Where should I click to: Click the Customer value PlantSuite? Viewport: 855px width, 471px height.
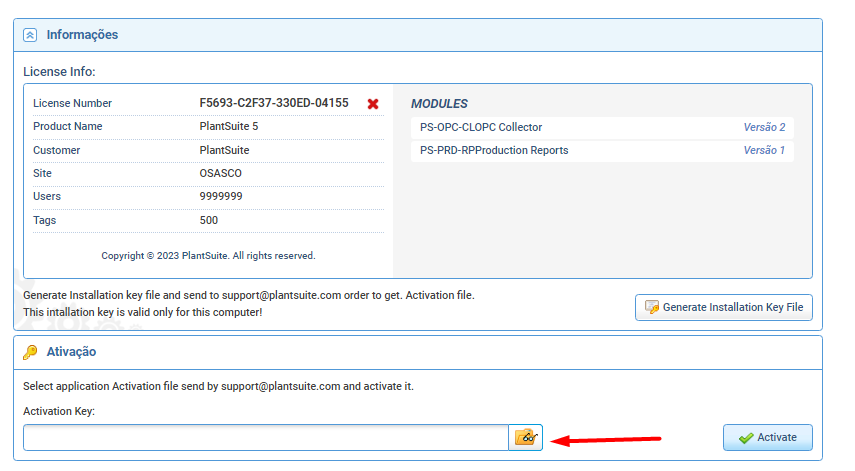224,150
